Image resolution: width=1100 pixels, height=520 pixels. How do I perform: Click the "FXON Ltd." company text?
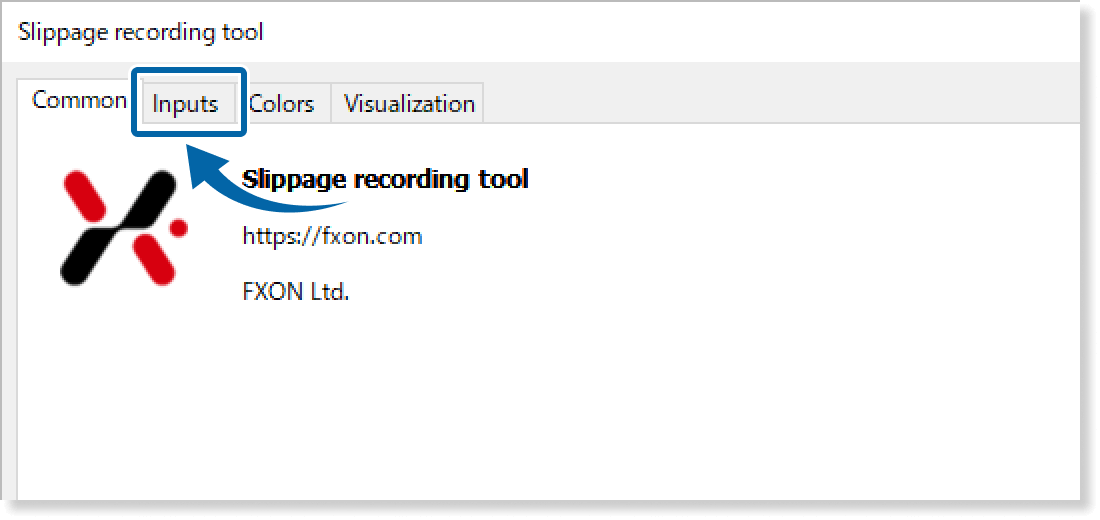coord(296,293)
